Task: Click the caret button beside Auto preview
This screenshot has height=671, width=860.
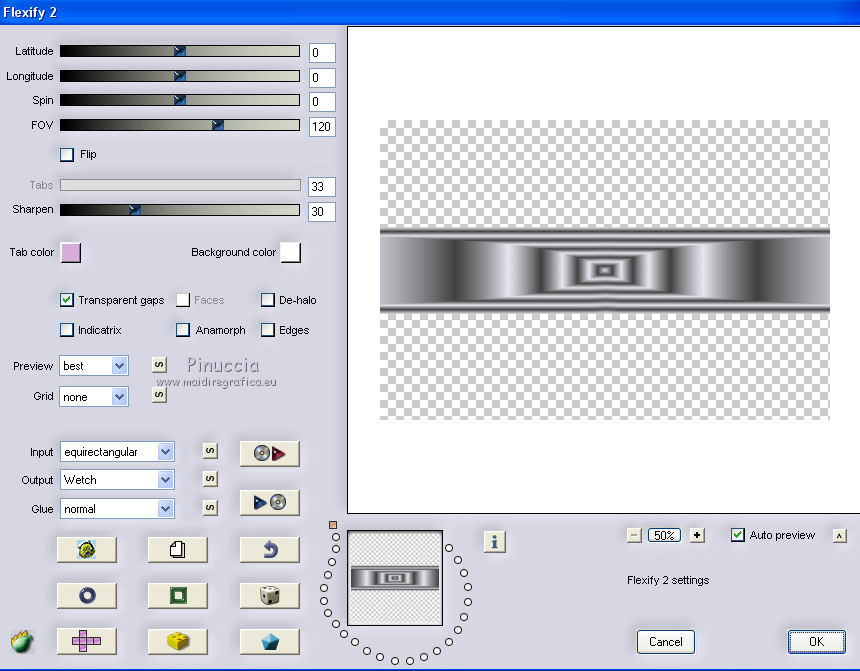Action: coord(840,535)
